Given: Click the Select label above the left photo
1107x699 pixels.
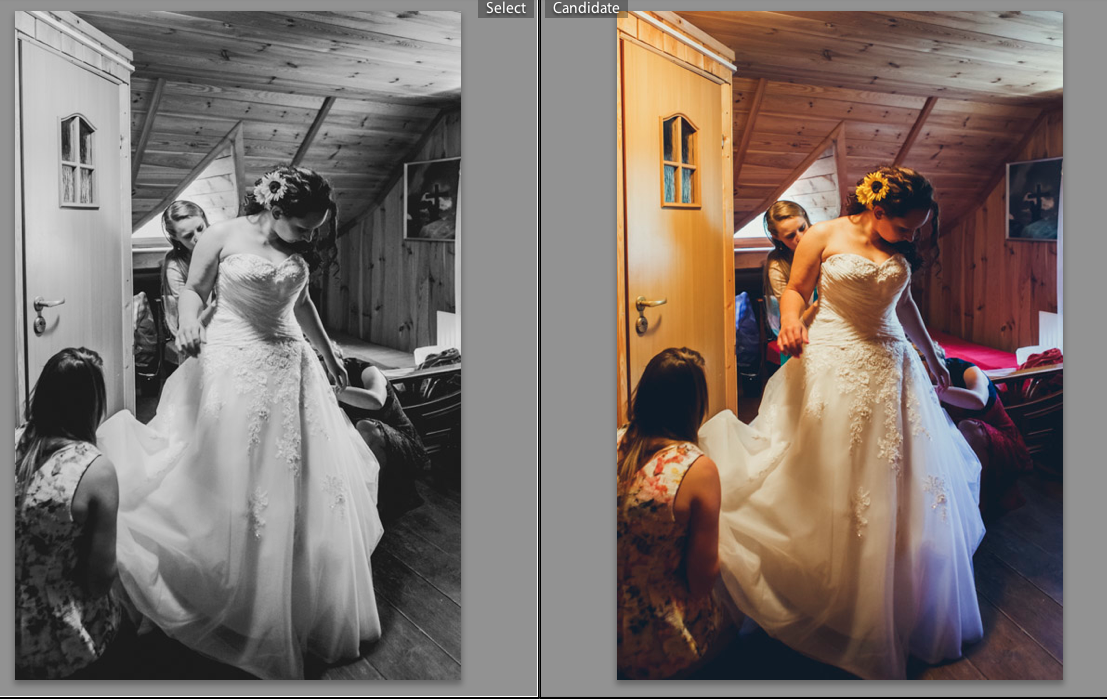Looking at the screenshot, I should [x=505, y=8].
